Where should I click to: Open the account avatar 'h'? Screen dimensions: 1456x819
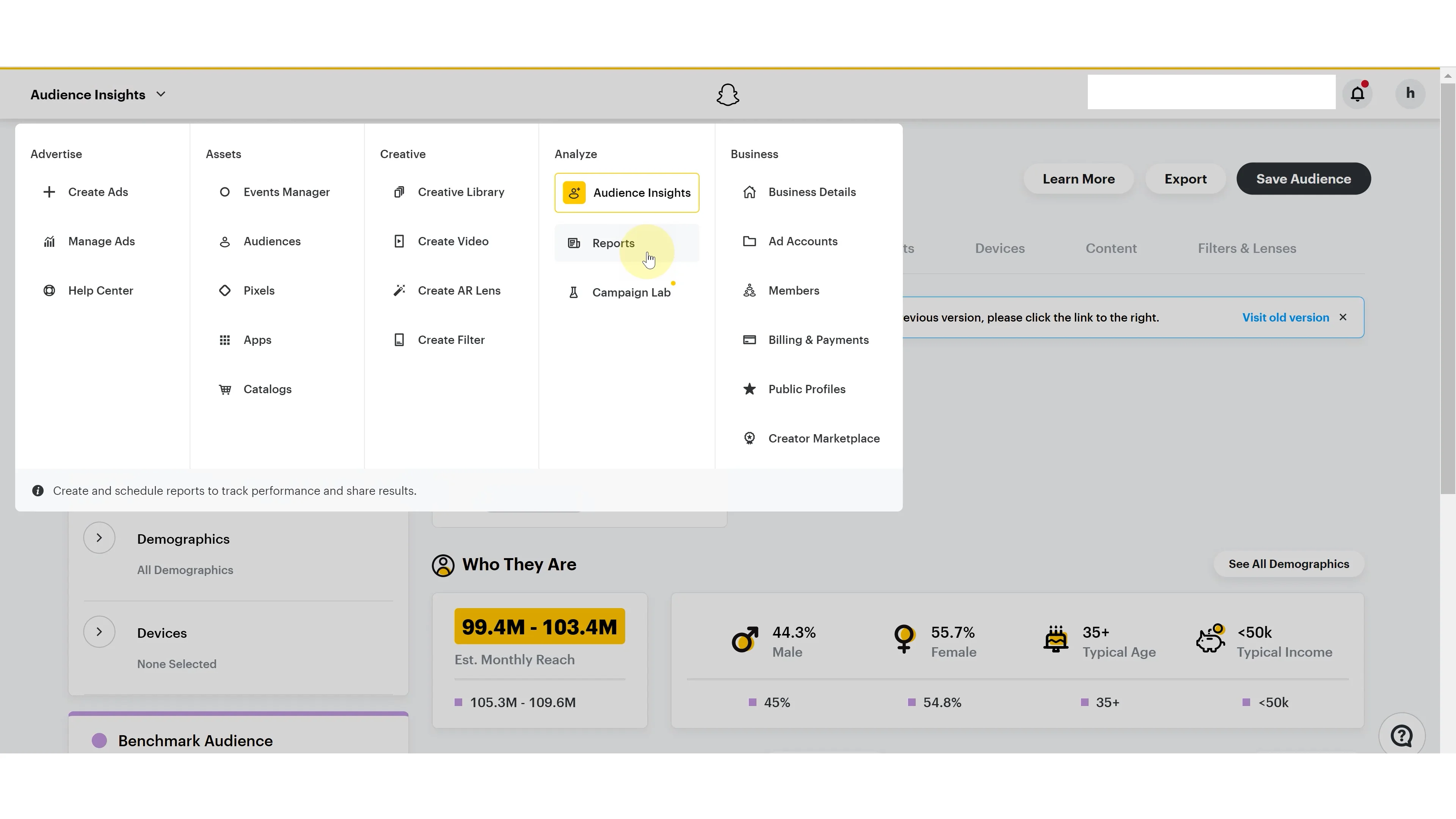[x=1410, y=93]
